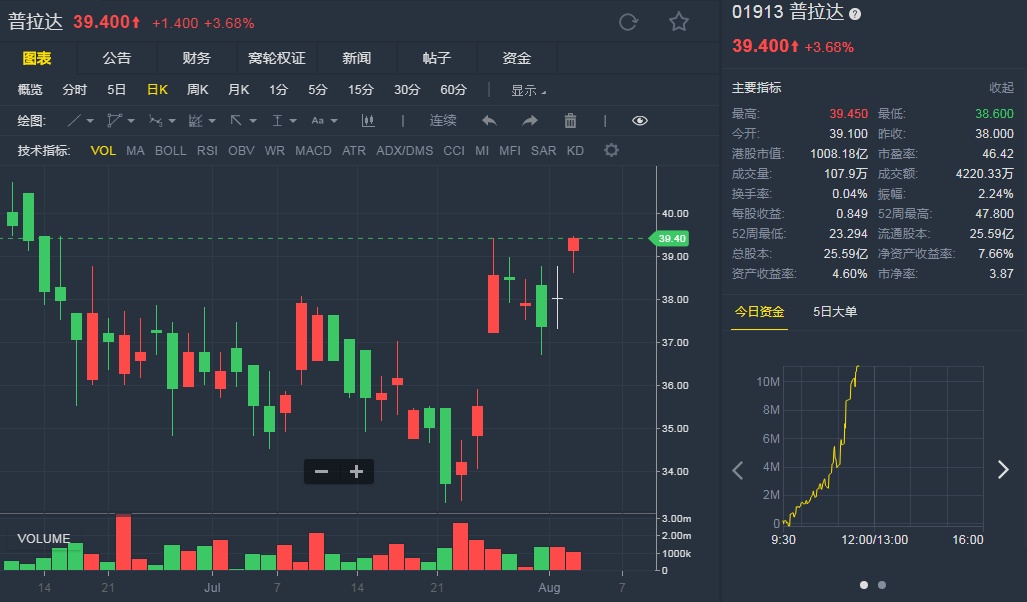Click the undo arrow in drawing toolbar
The image size is (1027, 602).
(489, 121)
